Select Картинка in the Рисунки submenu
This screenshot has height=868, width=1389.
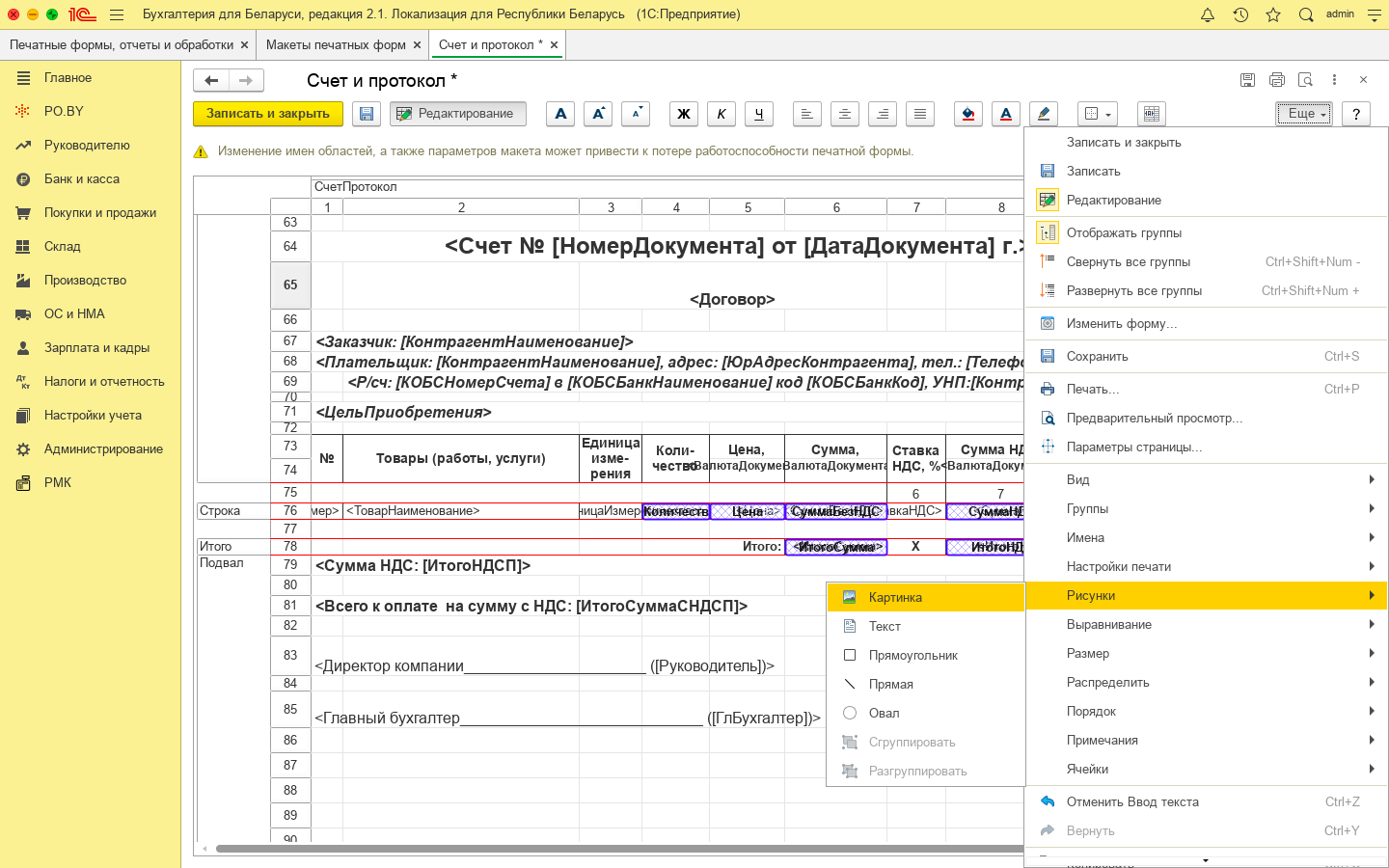(926, 597)
